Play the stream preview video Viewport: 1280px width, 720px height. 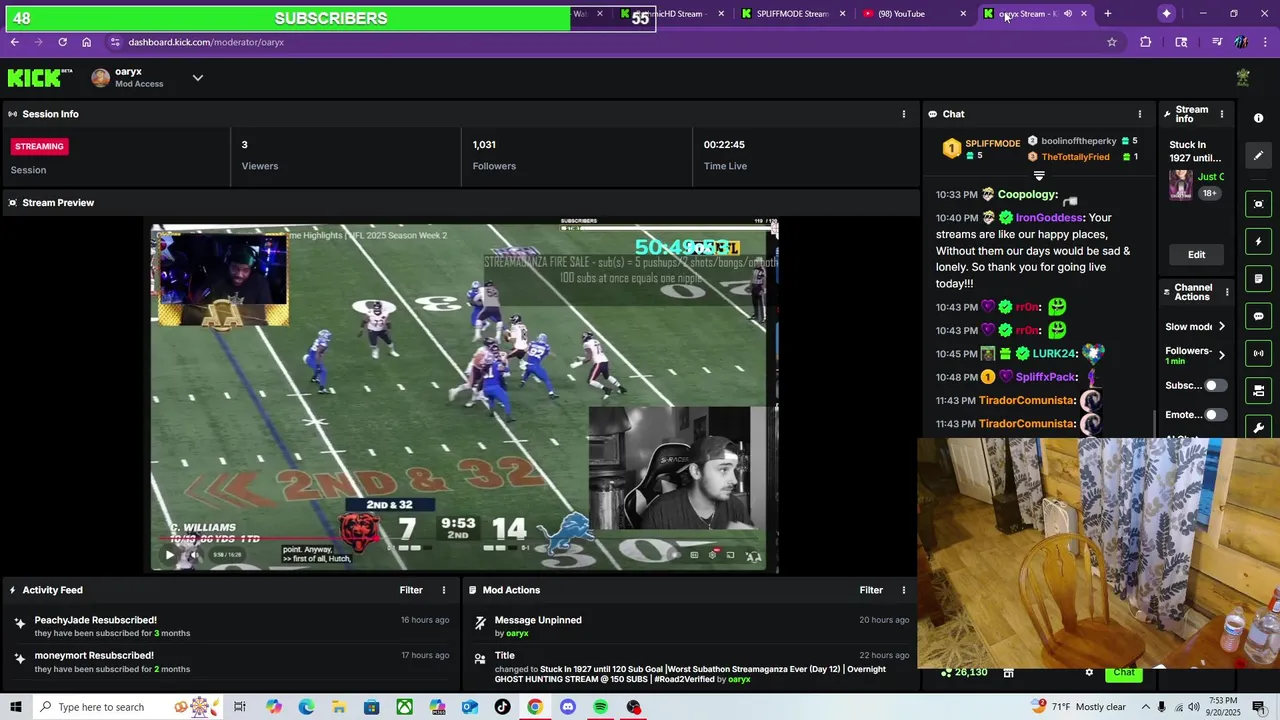click(169, 555)
